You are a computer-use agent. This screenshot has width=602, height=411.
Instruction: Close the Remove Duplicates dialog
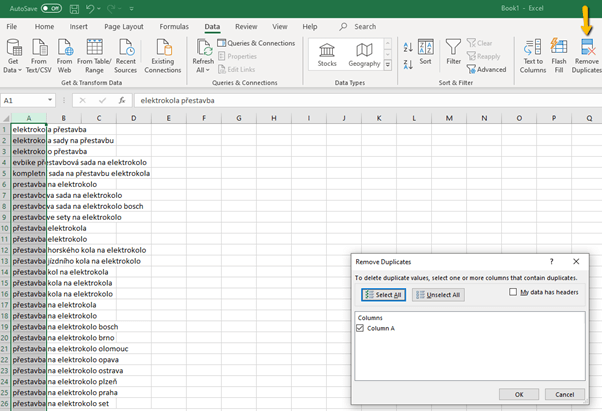(x=576, y=261)
